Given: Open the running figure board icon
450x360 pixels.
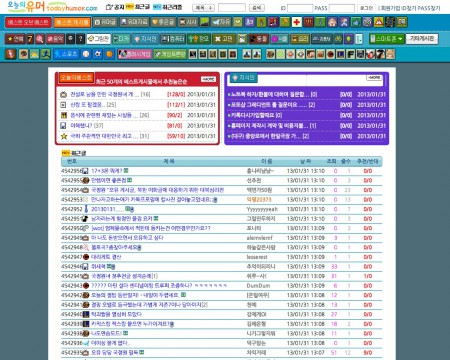Looking at the screenshot, I should pos(46,54).
